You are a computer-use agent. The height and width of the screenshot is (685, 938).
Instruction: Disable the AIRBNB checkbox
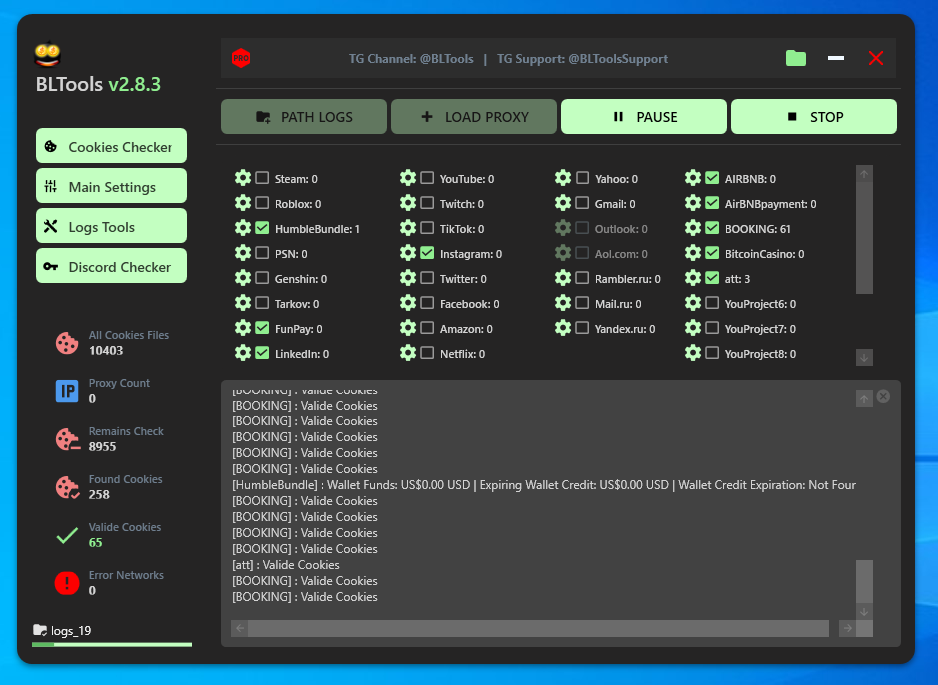tap(712, 178)
